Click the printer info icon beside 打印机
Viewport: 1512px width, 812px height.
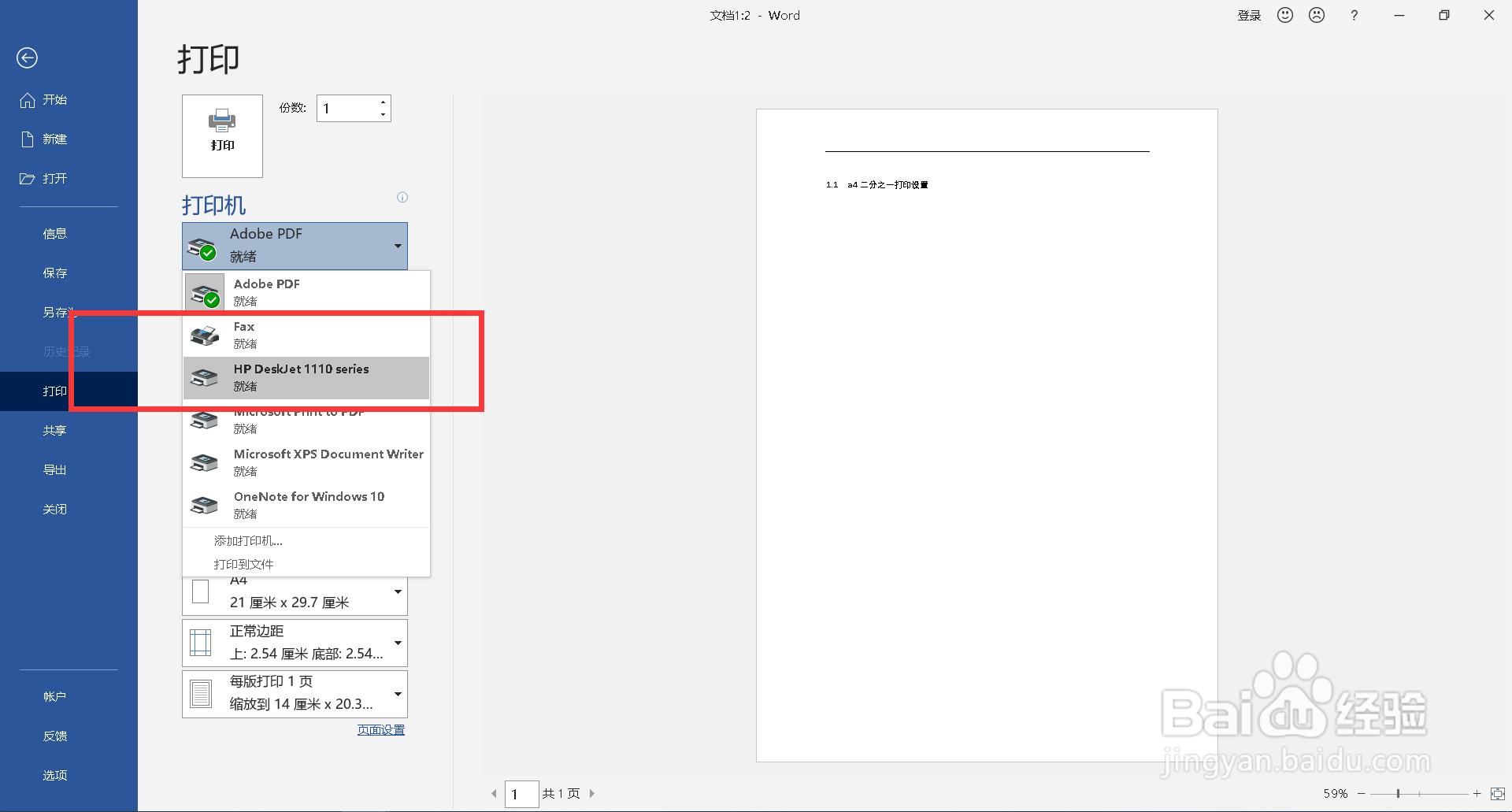pos(402,198)
